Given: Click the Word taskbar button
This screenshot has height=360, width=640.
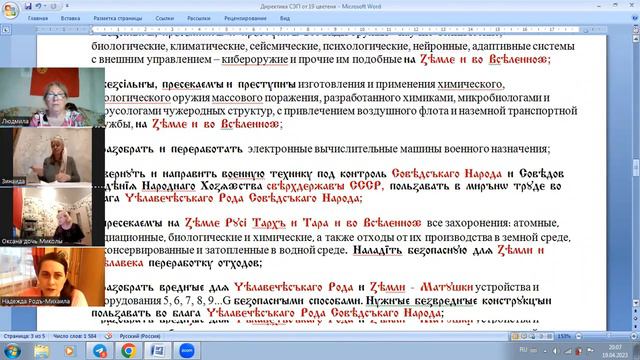Looking at the screenshot, I should 158,351.
